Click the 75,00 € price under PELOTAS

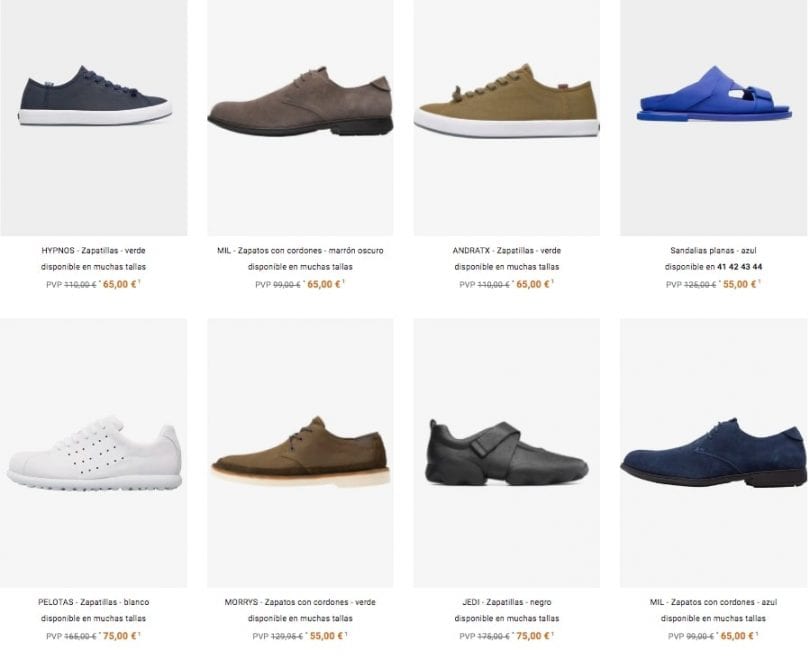tap(119, 636)
